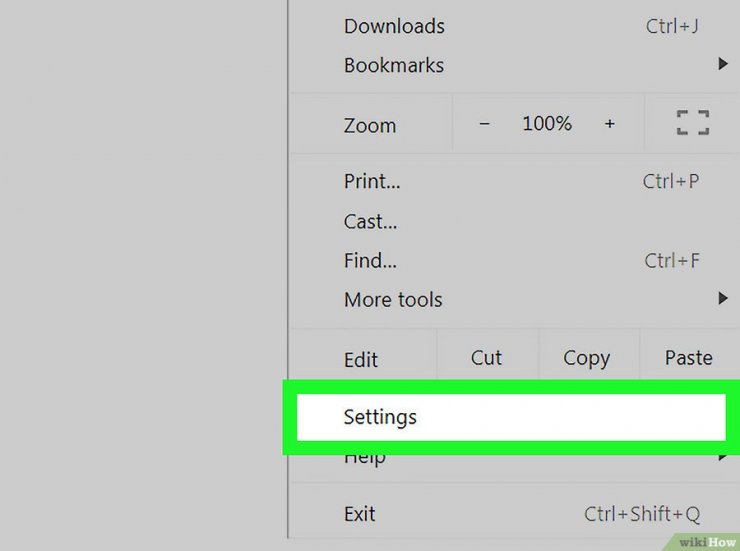Image resolution: width=740 pixels, height=551 pixels.
Task: Click the Zoom label in menu
Action: [x=370, y=125]
